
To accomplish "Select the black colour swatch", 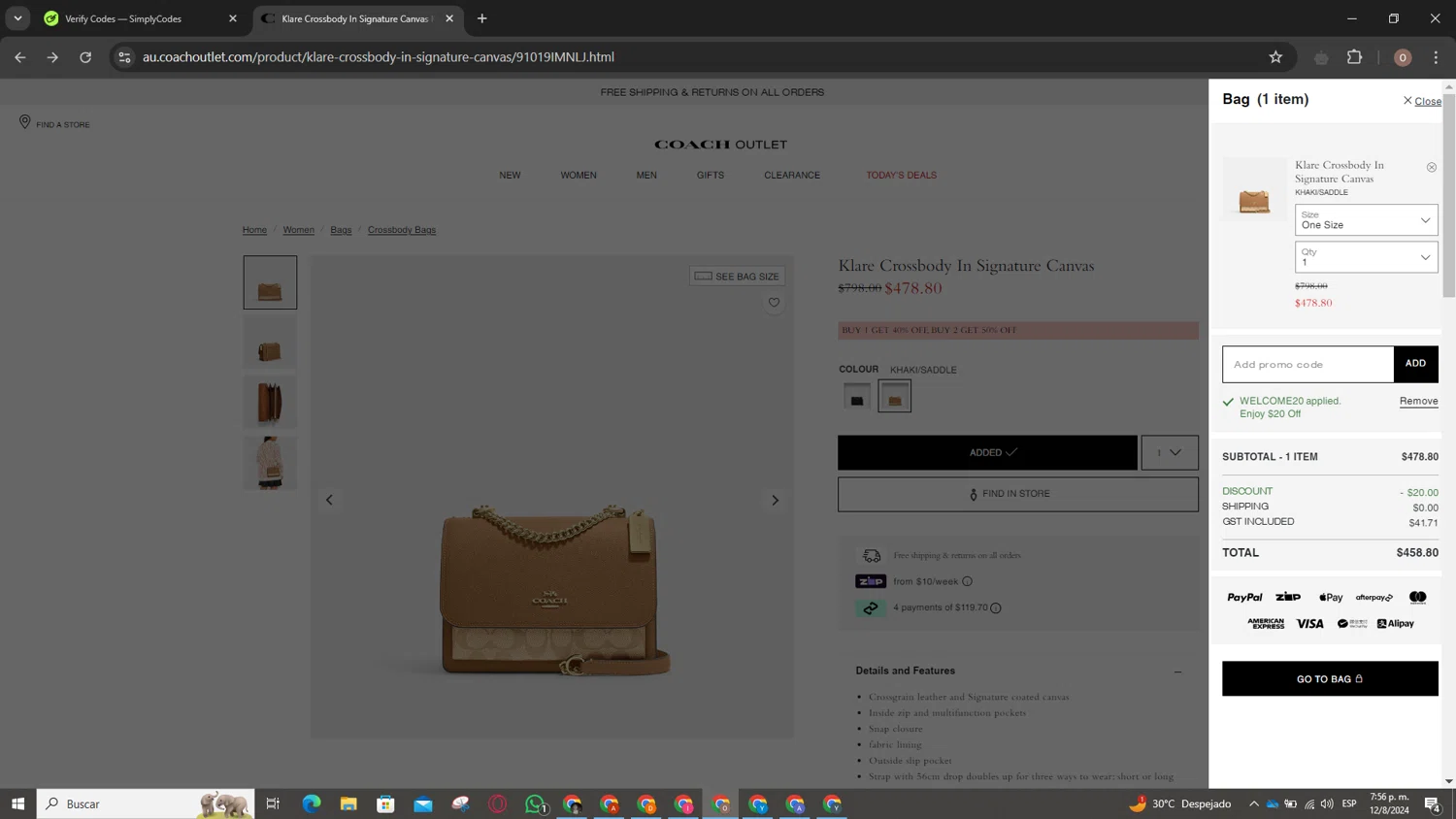I will tap(857, 396).
